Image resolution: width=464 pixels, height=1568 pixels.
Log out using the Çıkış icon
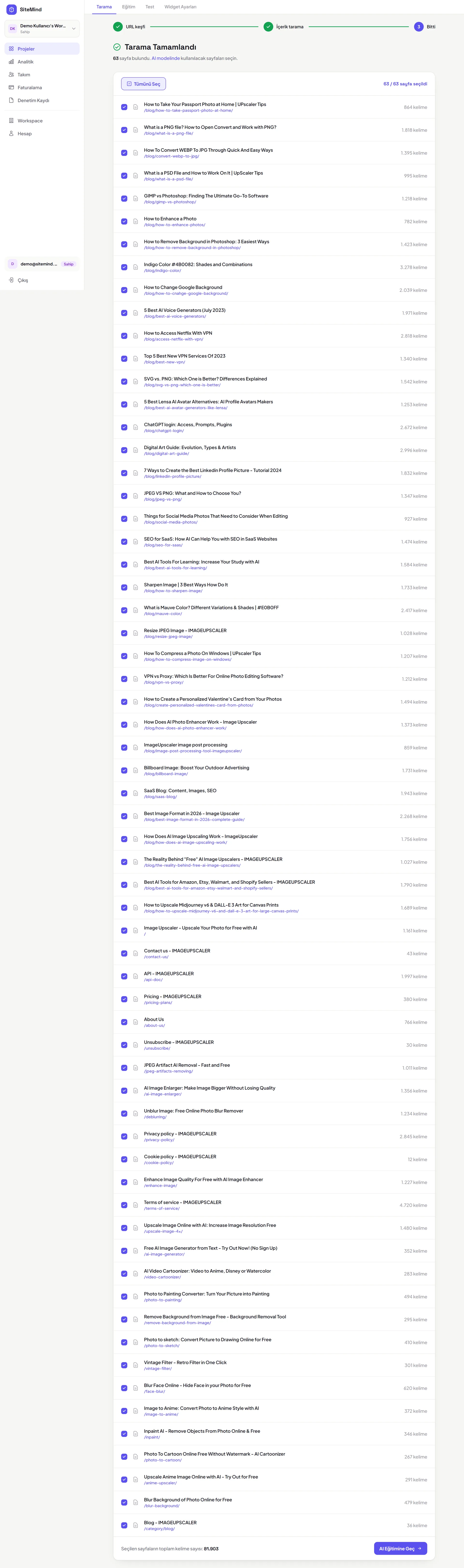[11, 280]
